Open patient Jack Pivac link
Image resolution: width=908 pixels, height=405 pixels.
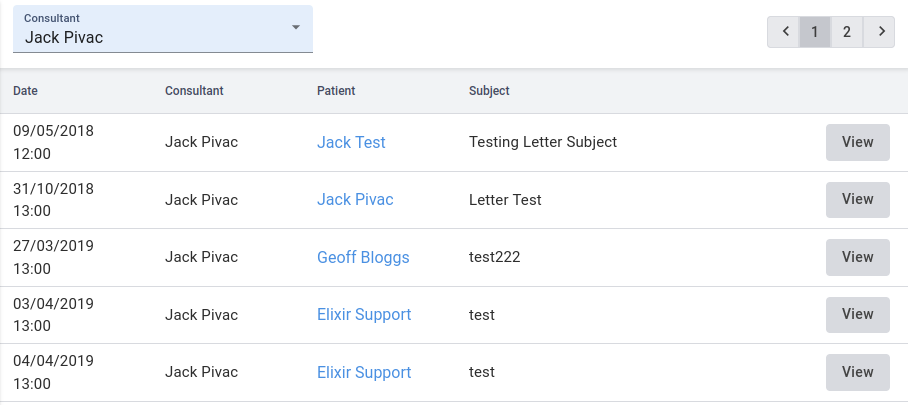[355, 199]
